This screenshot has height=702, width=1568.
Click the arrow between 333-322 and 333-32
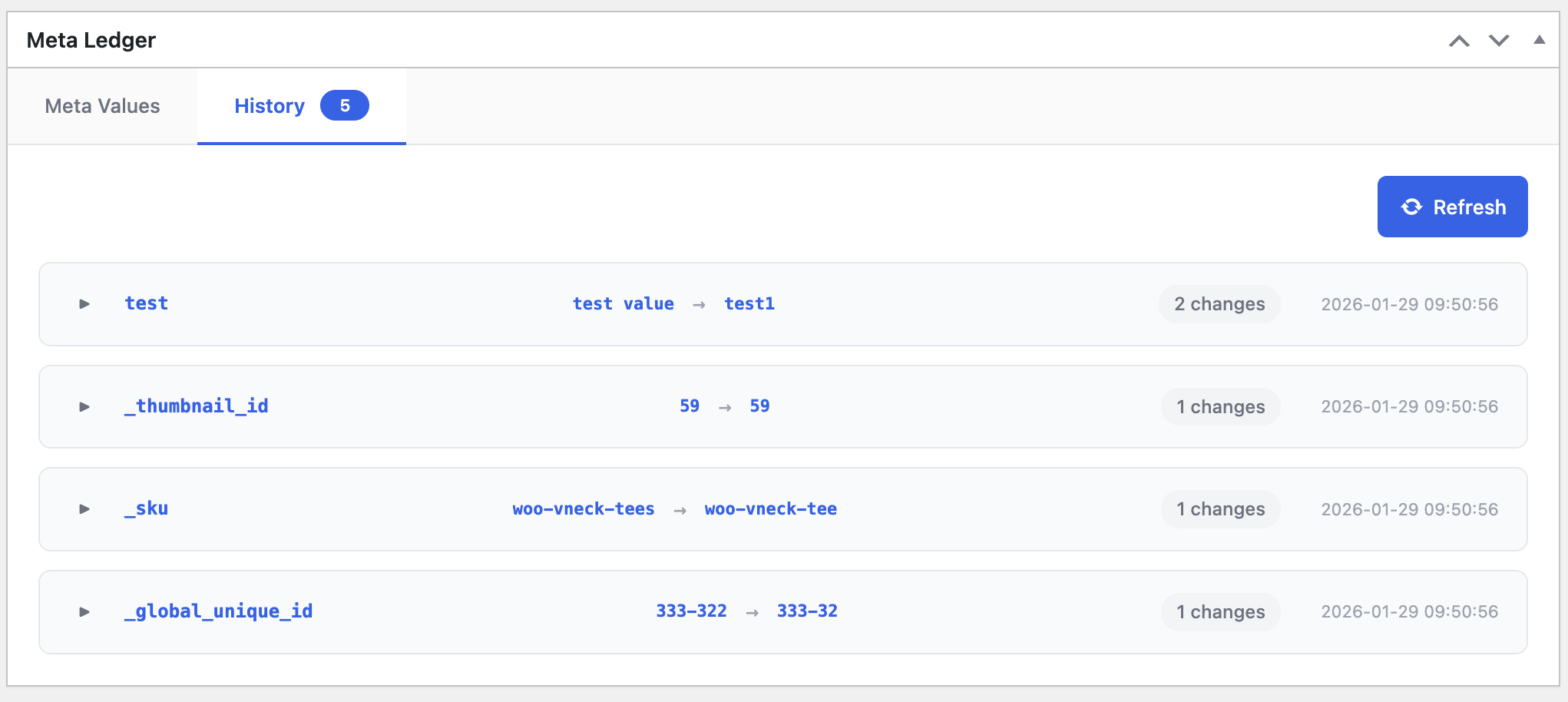point(752,611)
